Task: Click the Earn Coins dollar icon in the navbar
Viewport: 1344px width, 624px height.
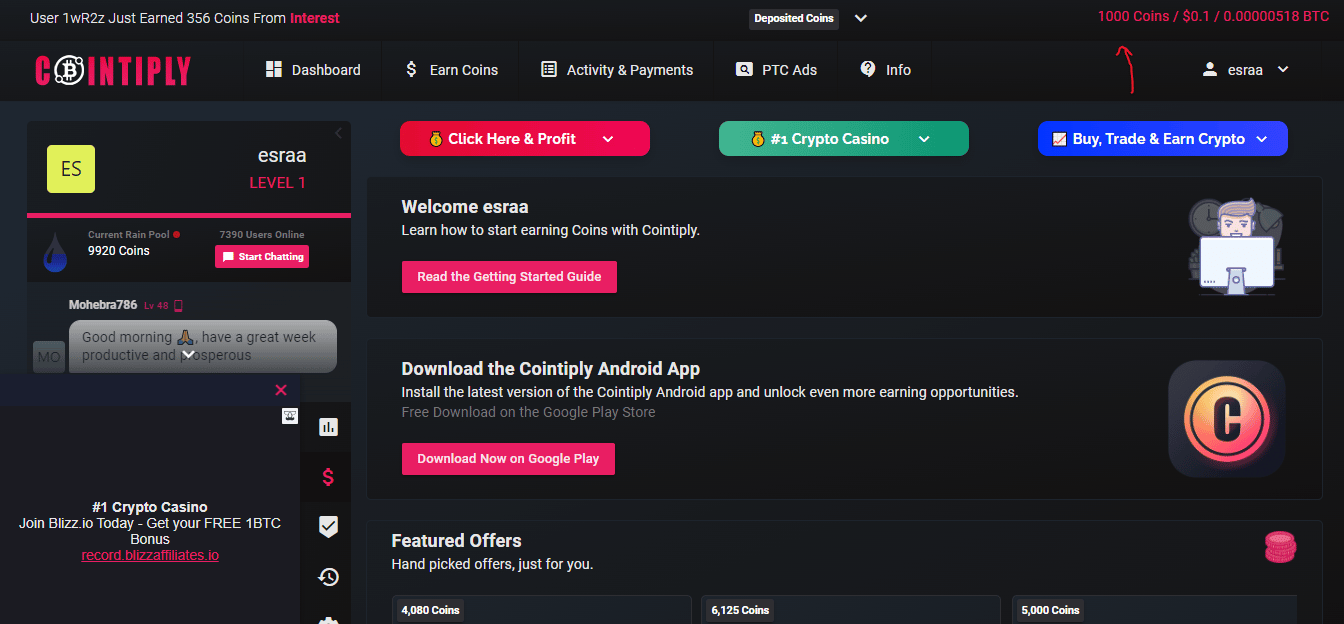Action: [x=411, y=69]
